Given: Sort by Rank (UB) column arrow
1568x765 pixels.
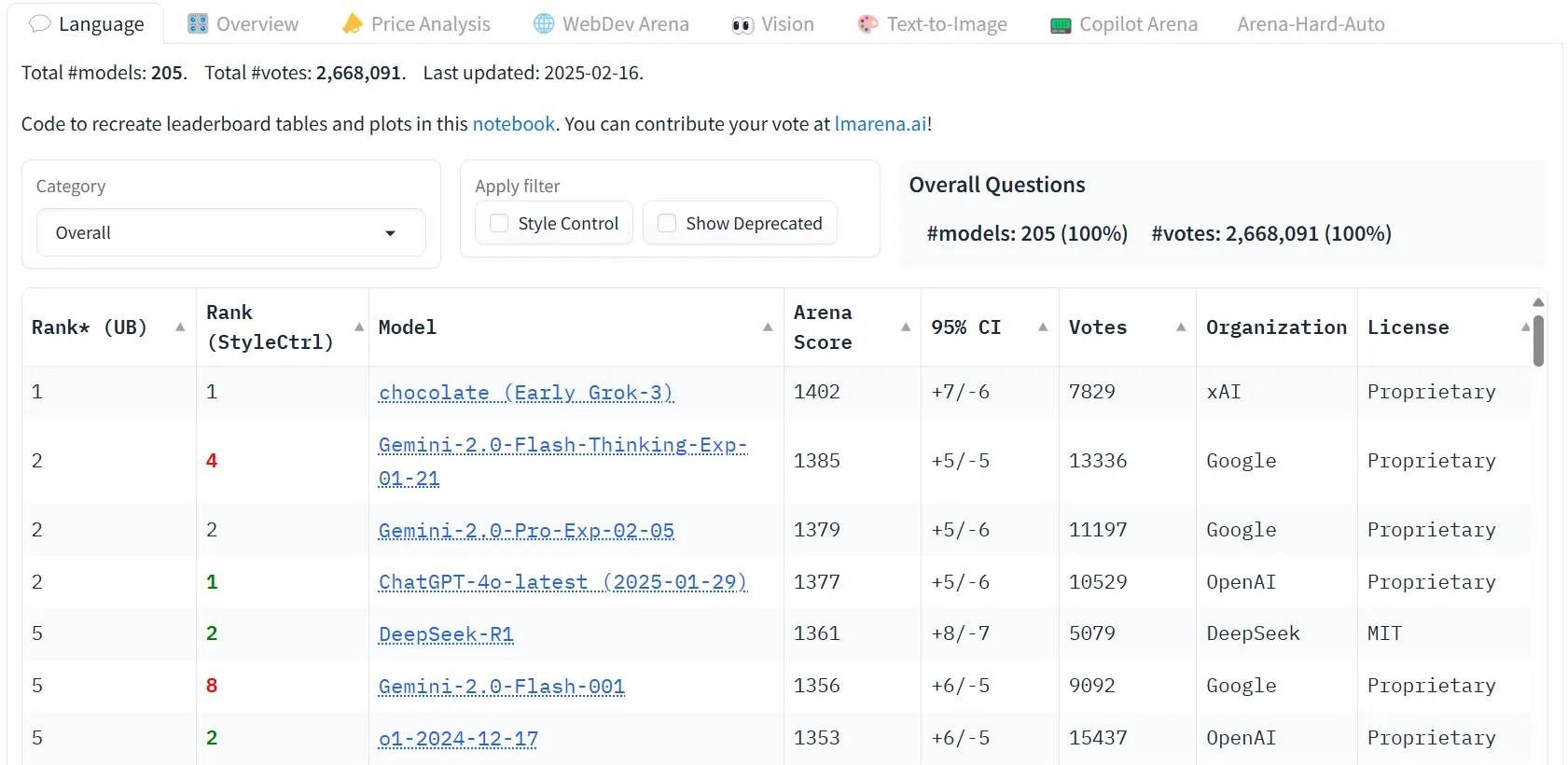Looking at the screenshot, I should (x=180, y=327).
